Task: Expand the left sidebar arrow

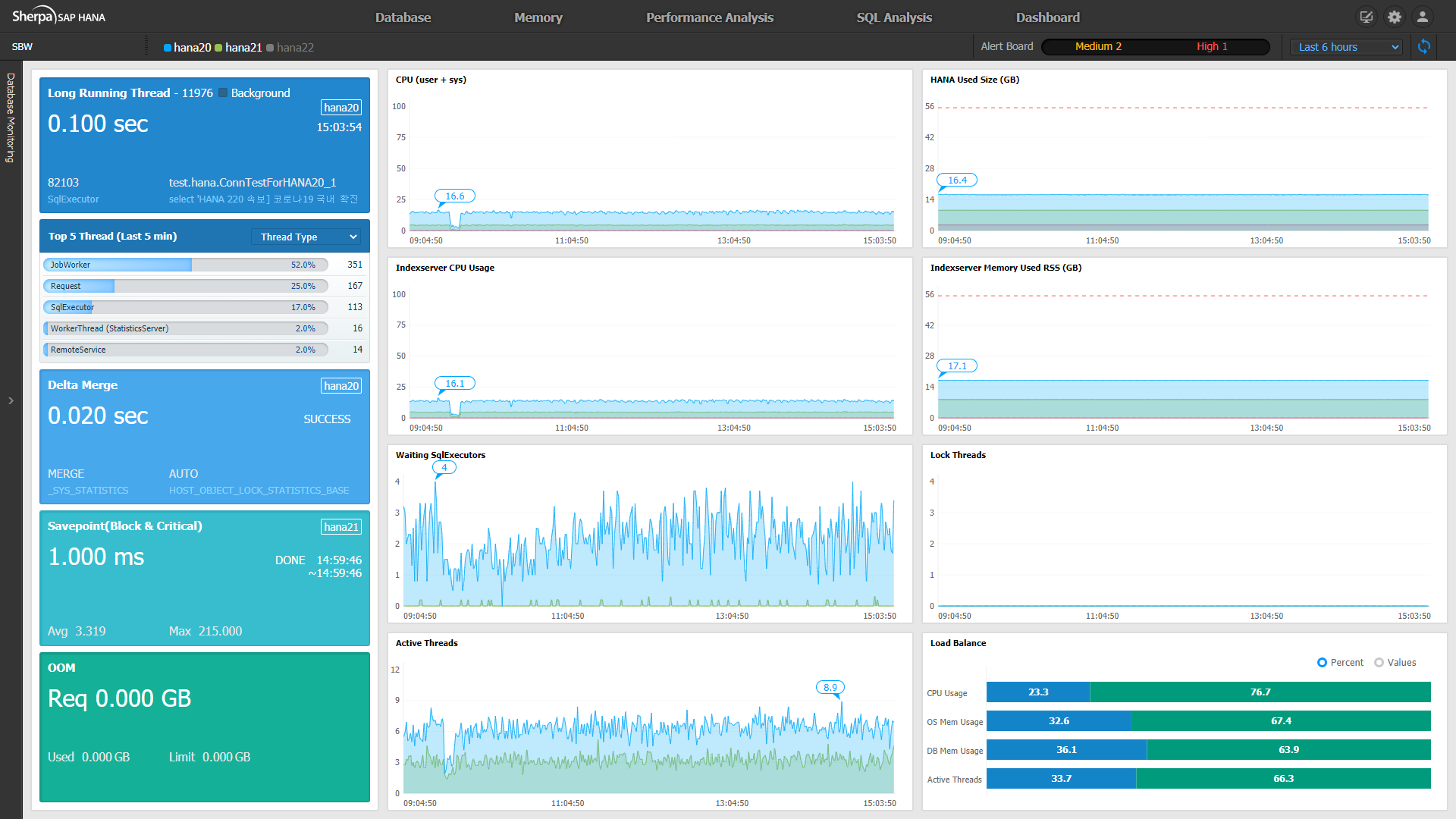Action: click(x=11, y=400)
